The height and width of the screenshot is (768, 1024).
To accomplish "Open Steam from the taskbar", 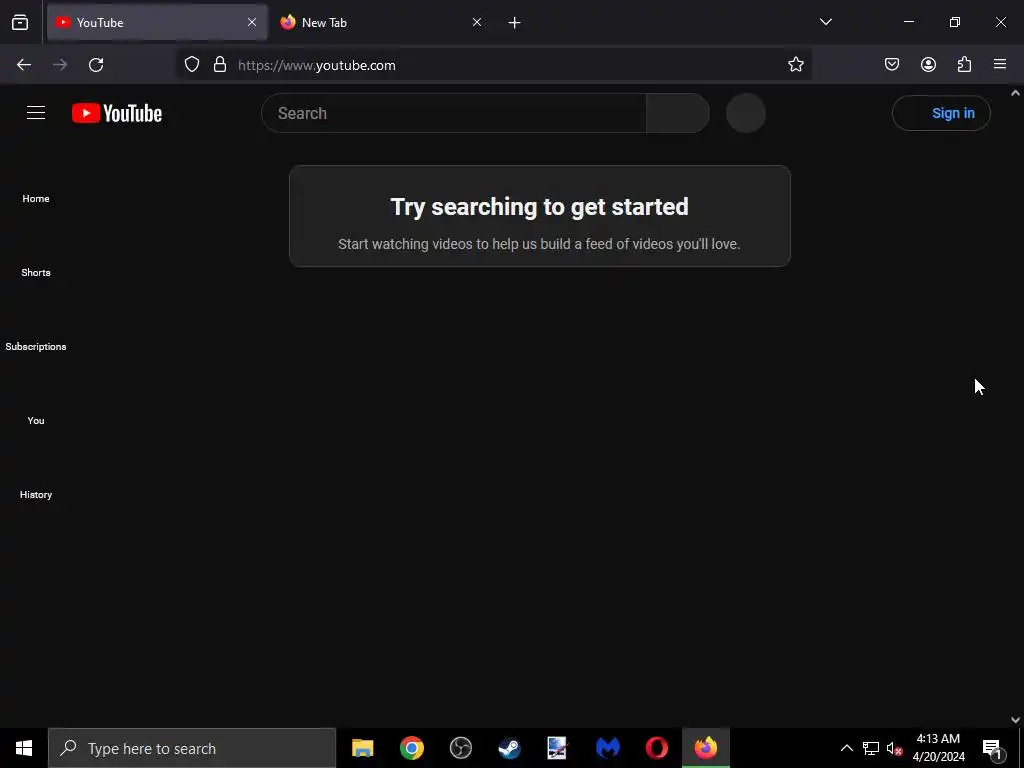I will pos(509,748).
